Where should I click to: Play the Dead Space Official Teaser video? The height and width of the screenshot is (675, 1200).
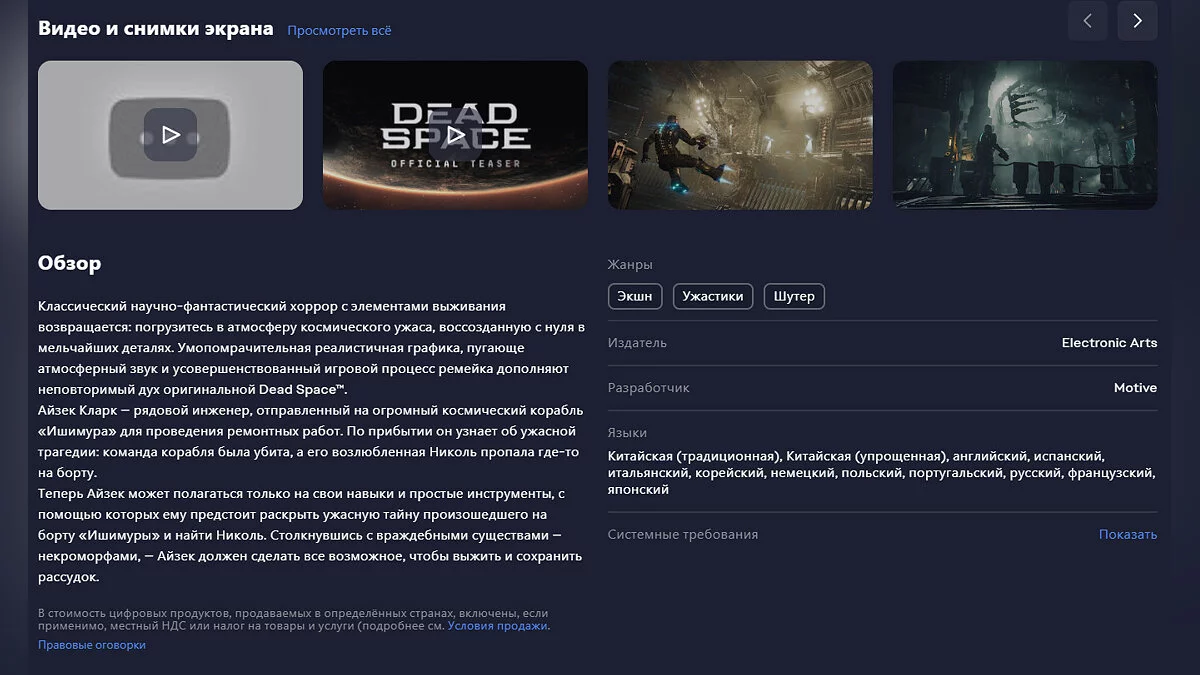point(455,135)
